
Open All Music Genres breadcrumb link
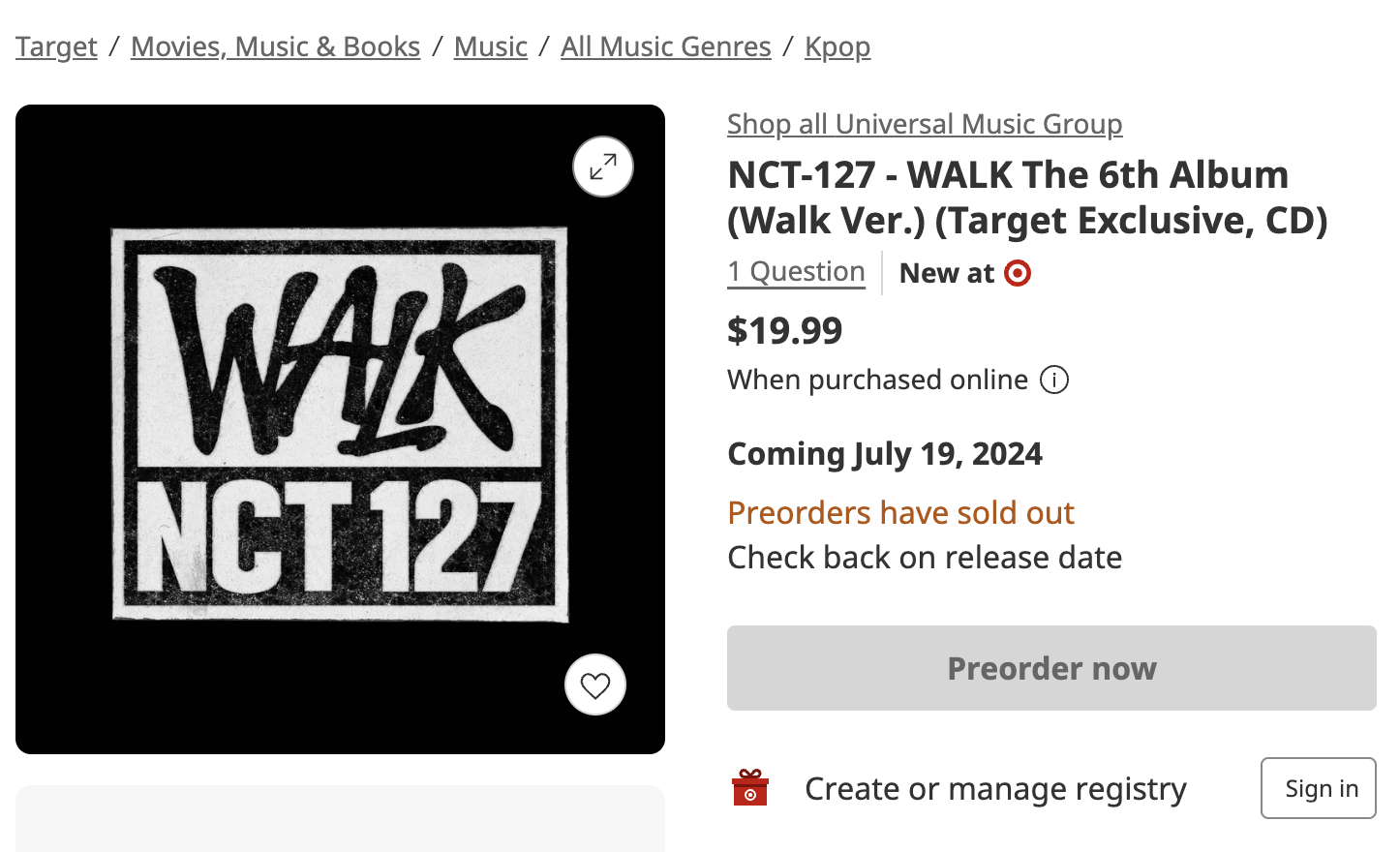(666, 46)
